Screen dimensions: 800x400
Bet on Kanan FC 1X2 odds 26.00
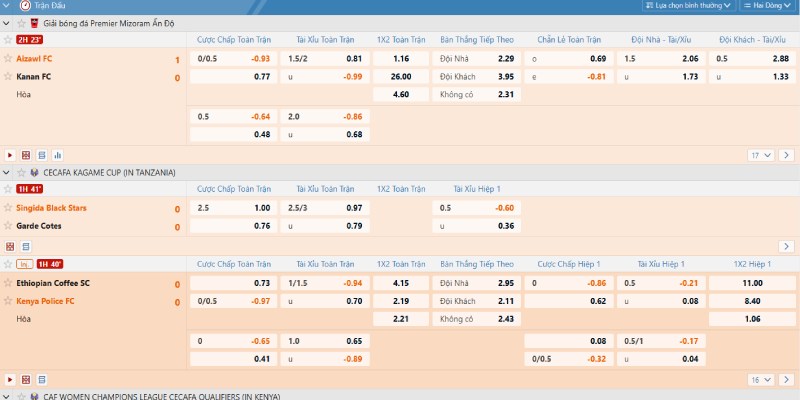click(x=401, y=76)
